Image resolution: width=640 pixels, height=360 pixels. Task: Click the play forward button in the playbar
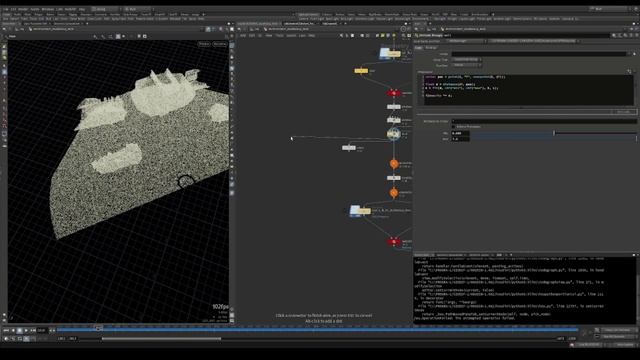point(26,330)
